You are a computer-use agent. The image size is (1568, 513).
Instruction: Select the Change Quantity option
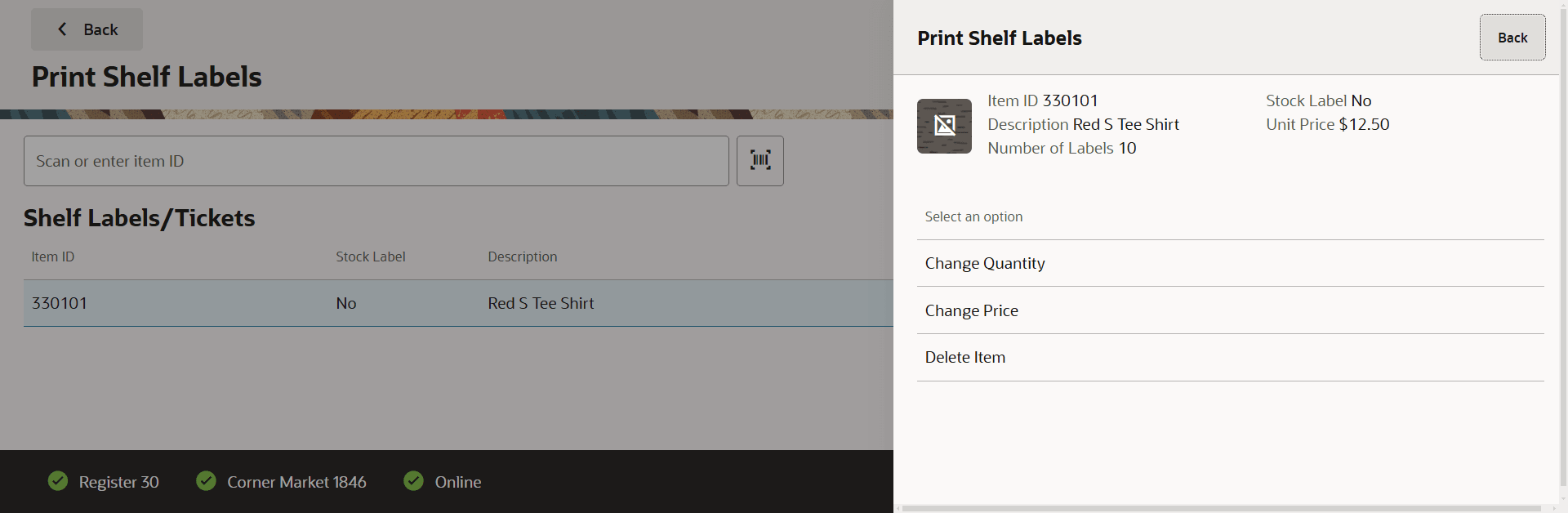(x=1230, y=263)
